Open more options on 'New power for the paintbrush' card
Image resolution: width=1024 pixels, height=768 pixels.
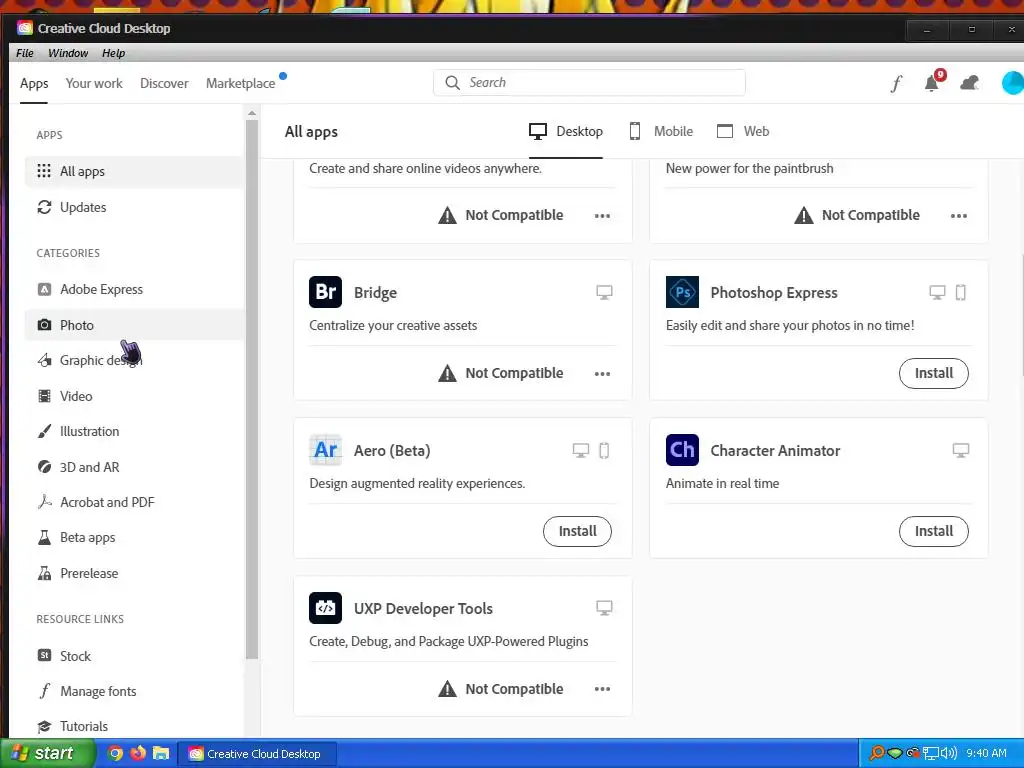(959, 216)
